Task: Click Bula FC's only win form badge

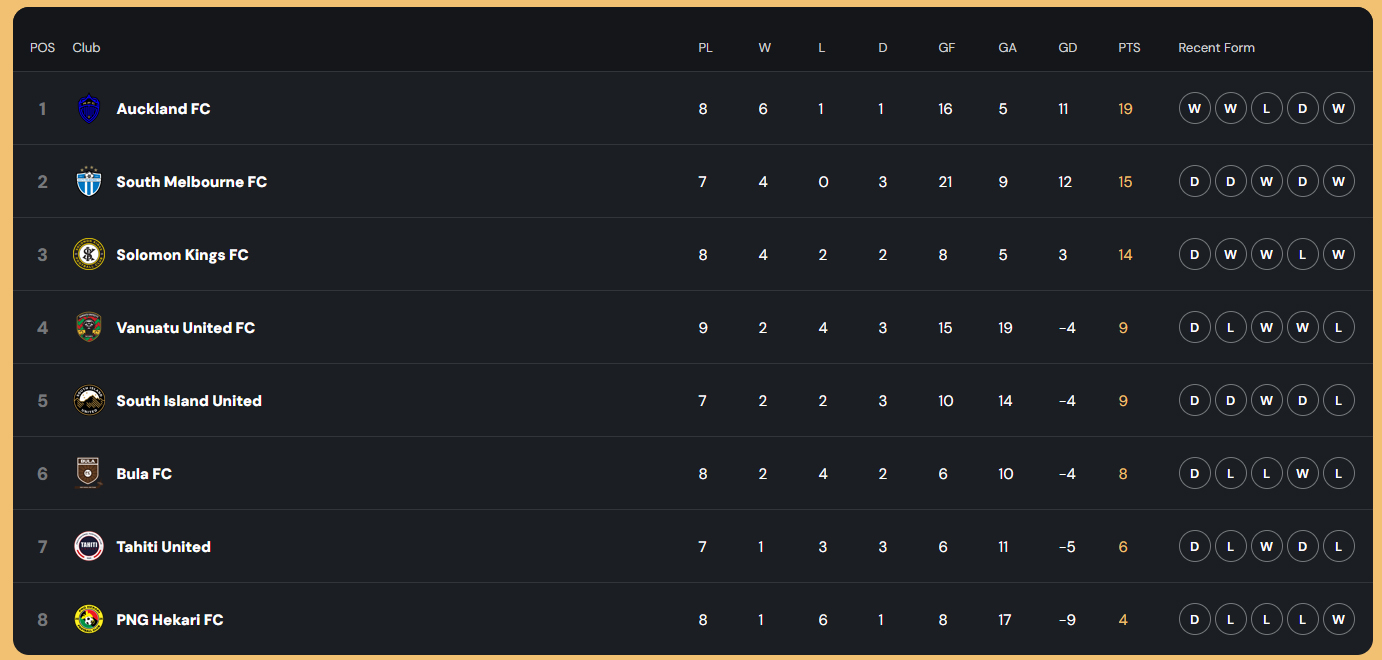Action: pyautogui.click(x=1302, y=474)
